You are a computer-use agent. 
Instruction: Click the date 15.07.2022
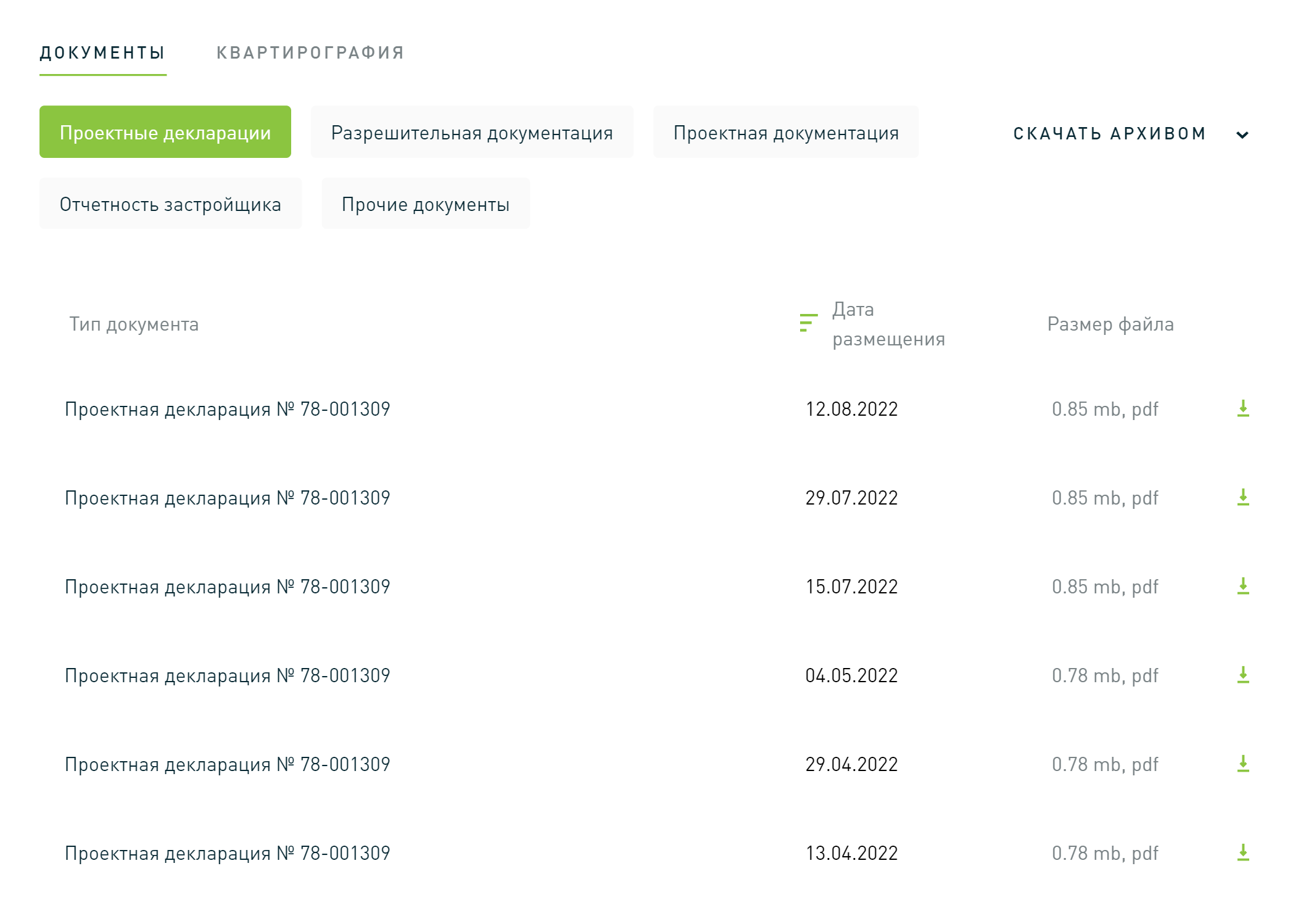pyautogui.click(x=851, y=587)
